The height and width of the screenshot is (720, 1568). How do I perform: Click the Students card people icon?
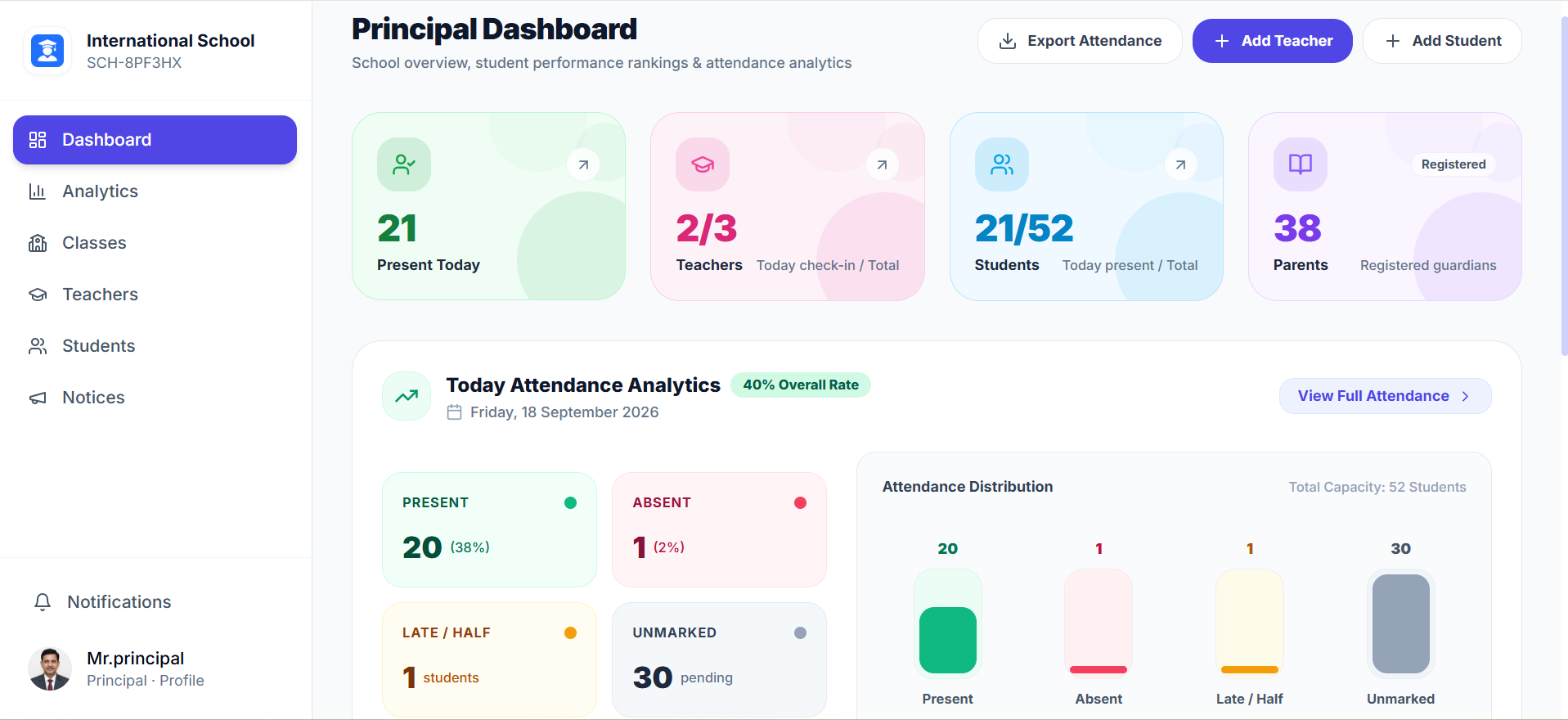click(x=1002, y=164)
